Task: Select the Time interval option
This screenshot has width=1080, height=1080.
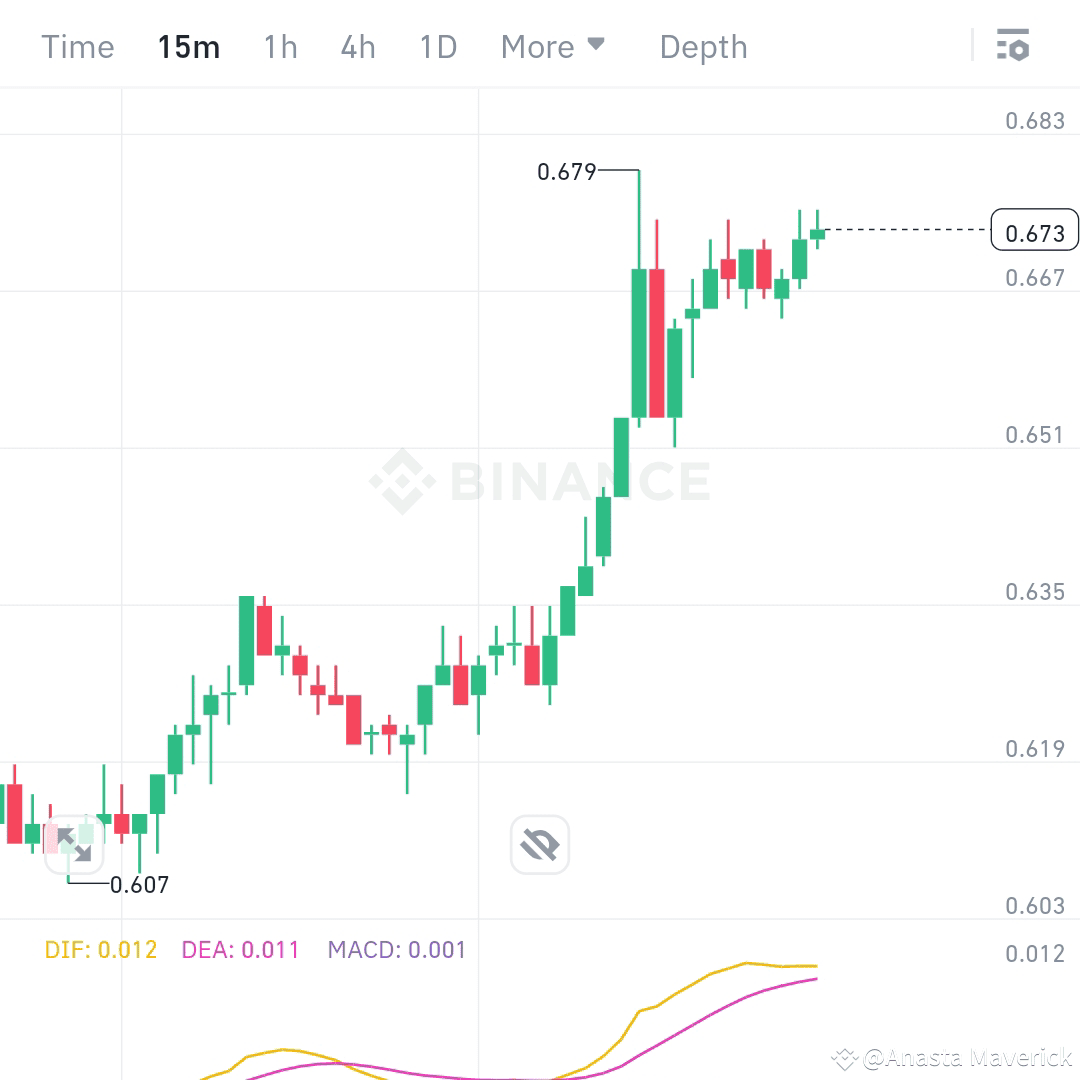Action: [x=77, y=46]
